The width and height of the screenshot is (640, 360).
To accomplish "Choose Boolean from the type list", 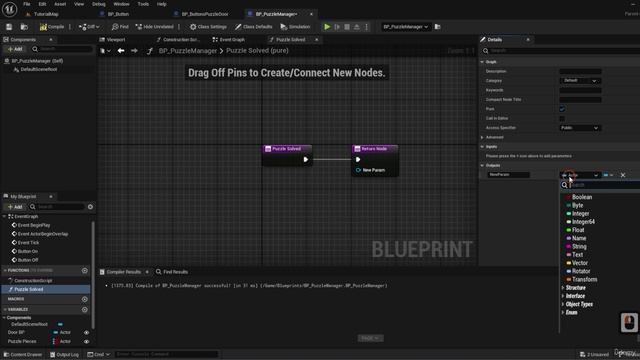I will point(582,197).
